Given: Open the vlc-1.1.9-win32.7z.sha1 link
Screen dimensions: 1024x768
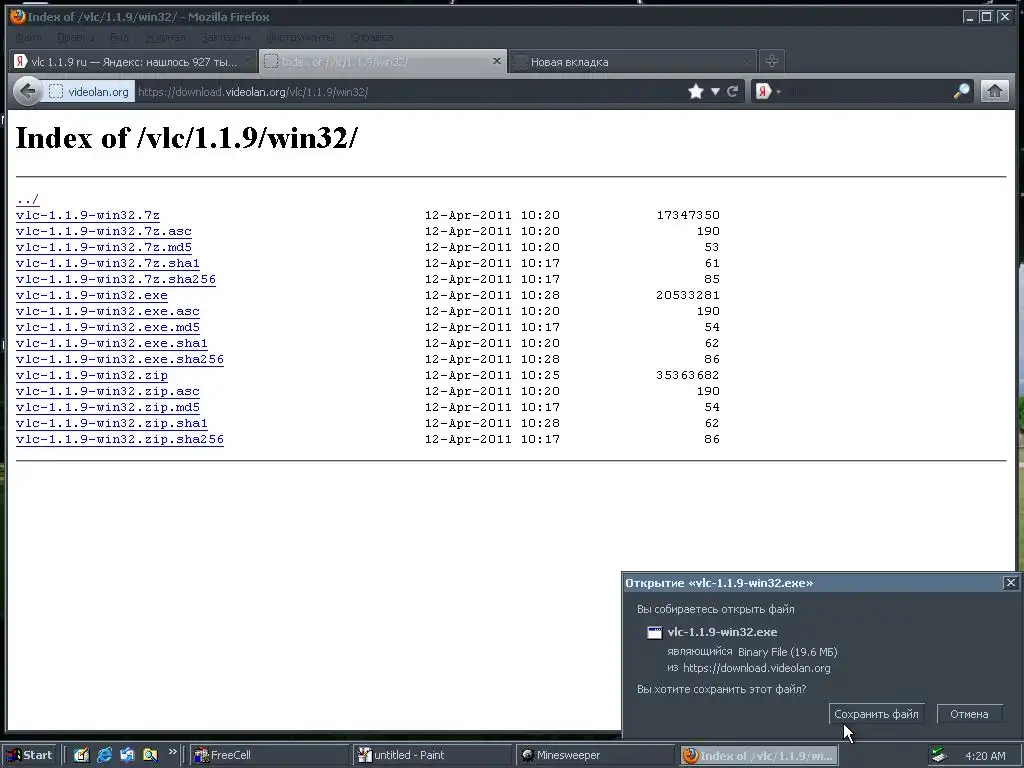Looking at the screenshot, I should pyautogui.click(x=108, y=263).
